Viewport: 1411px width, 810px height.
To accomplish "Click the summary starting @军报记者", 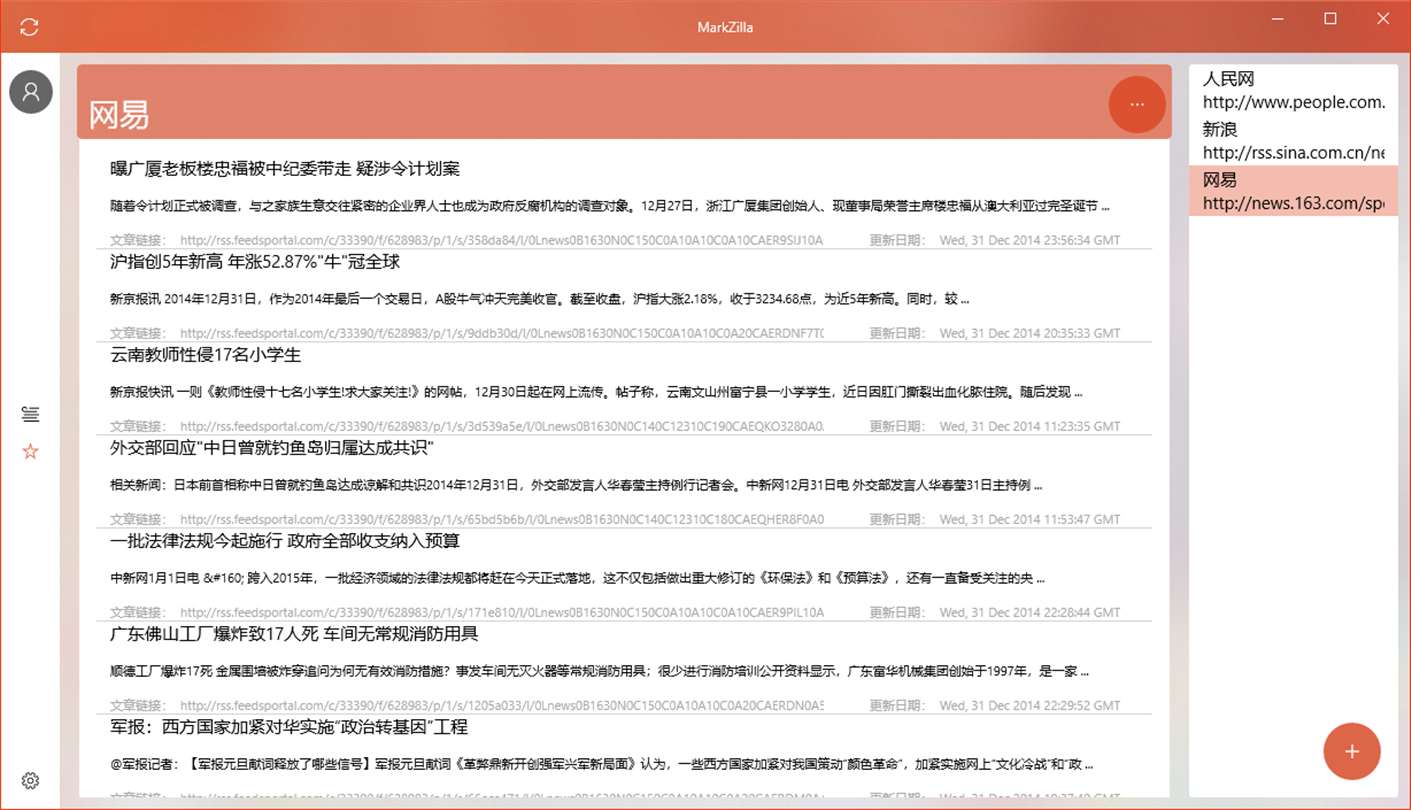I will 602,764.
